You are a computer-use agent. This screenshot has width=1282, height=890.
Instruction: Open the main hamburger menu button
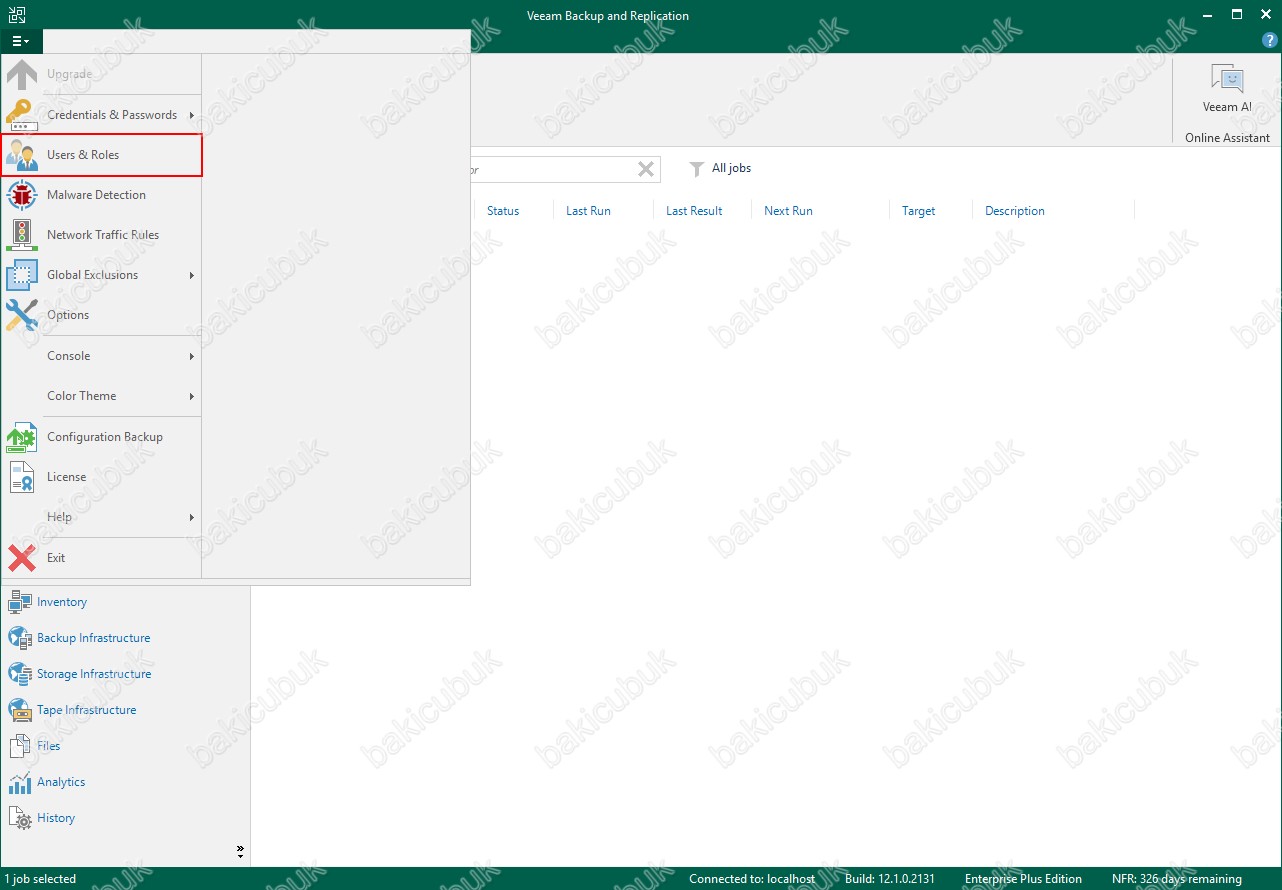click(x=21, y=41)
